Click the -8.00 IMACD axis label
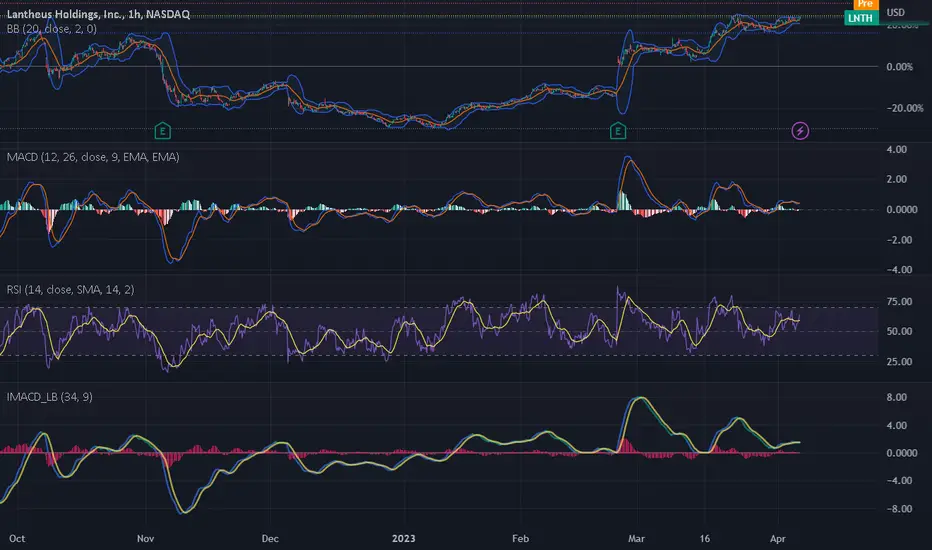932x550 pixels. [897, 509]
